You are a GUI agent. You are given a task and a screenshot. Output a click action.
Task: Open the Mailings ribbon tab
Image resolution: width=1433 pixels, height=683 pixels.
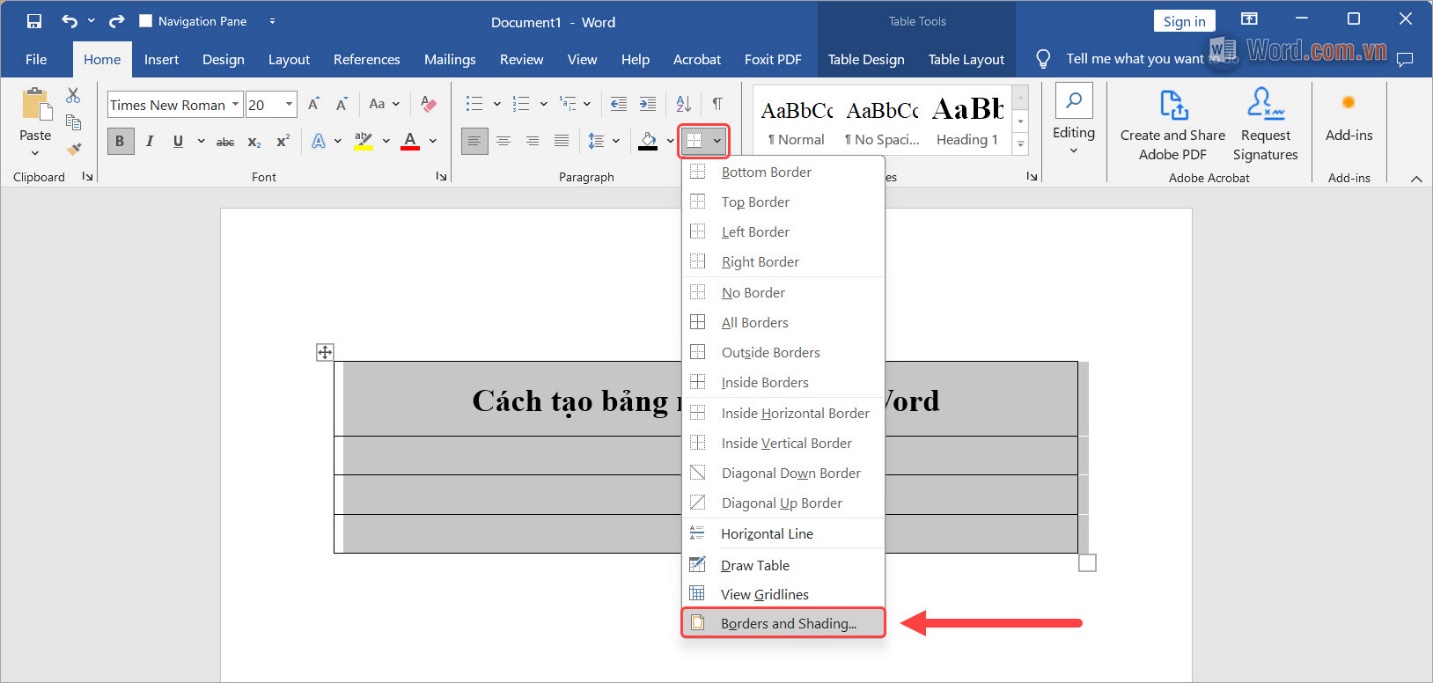click(x=450, y=59)
